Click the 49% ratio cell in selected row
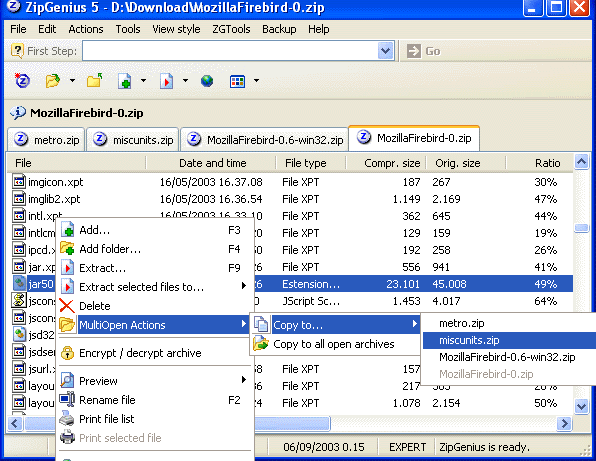 [545, 284]
